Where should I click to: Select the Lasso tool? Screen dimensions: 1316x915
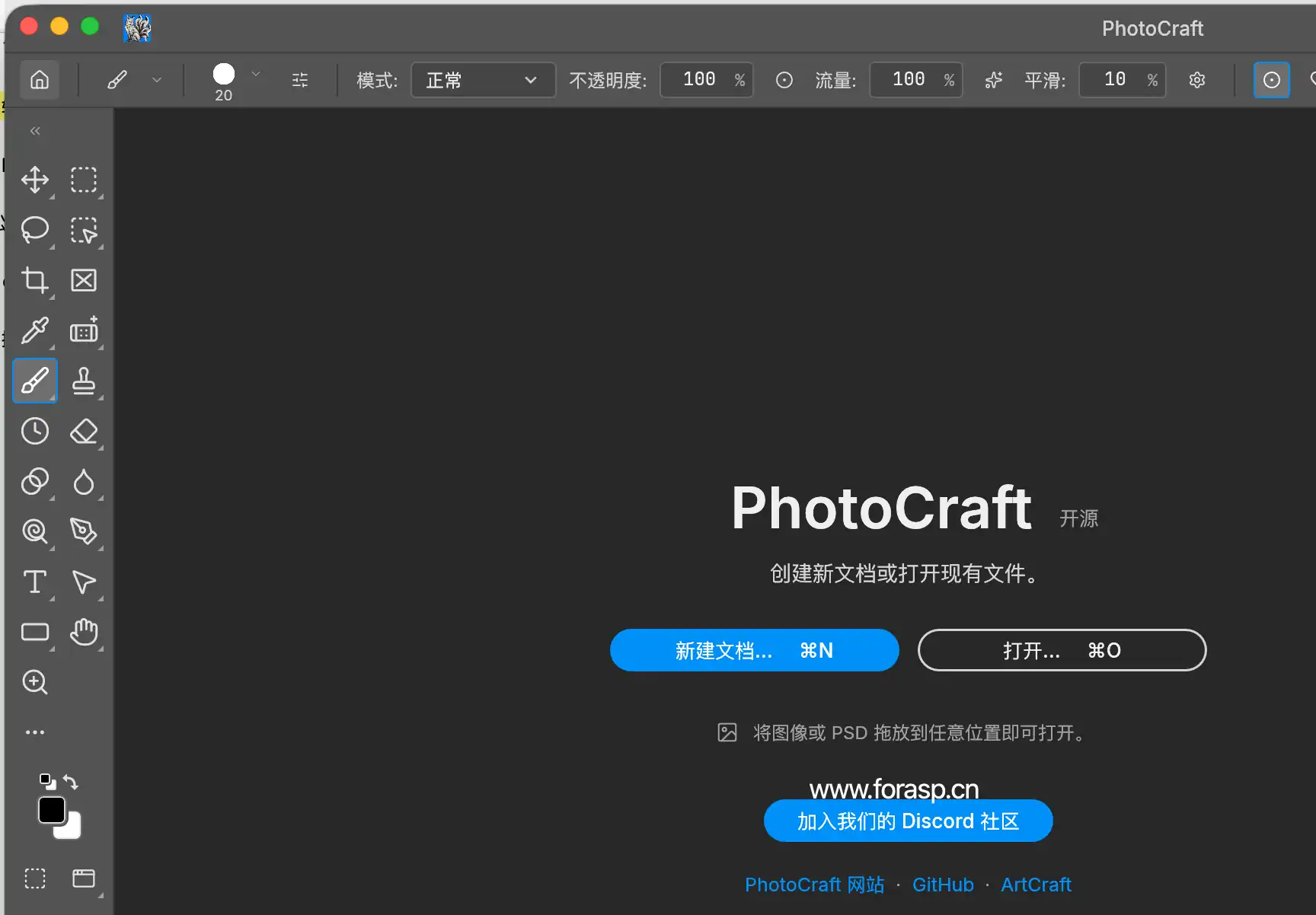pyautogui.click(x=35, y=230)
